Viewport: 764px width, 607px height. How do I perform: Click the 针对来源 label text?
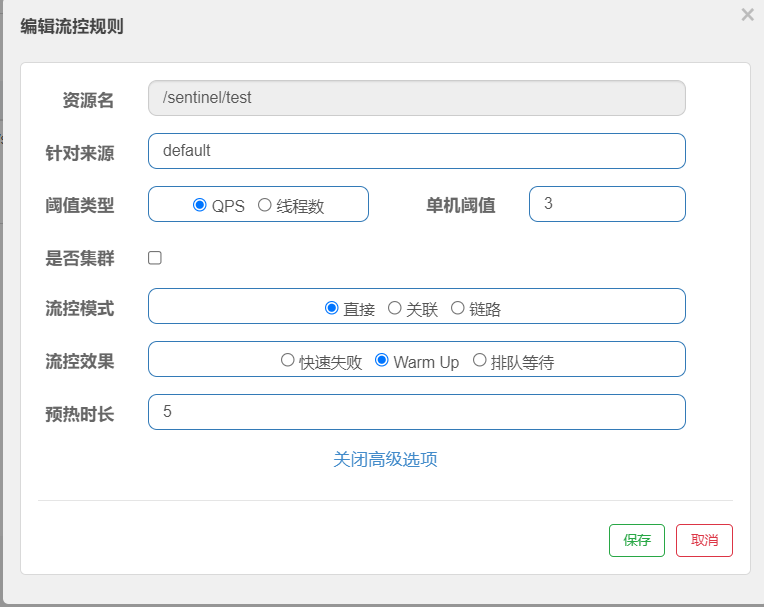pyautogui.click(x=80, y=153)
